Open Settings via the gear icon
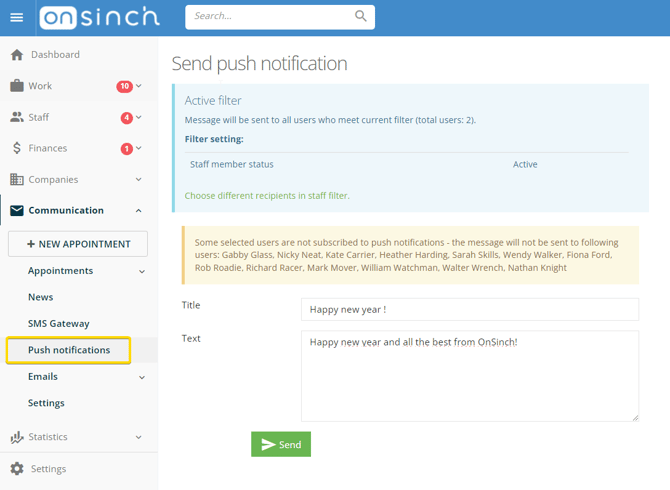The height and width of the screenshot is (490, 670). pos(17,469)
